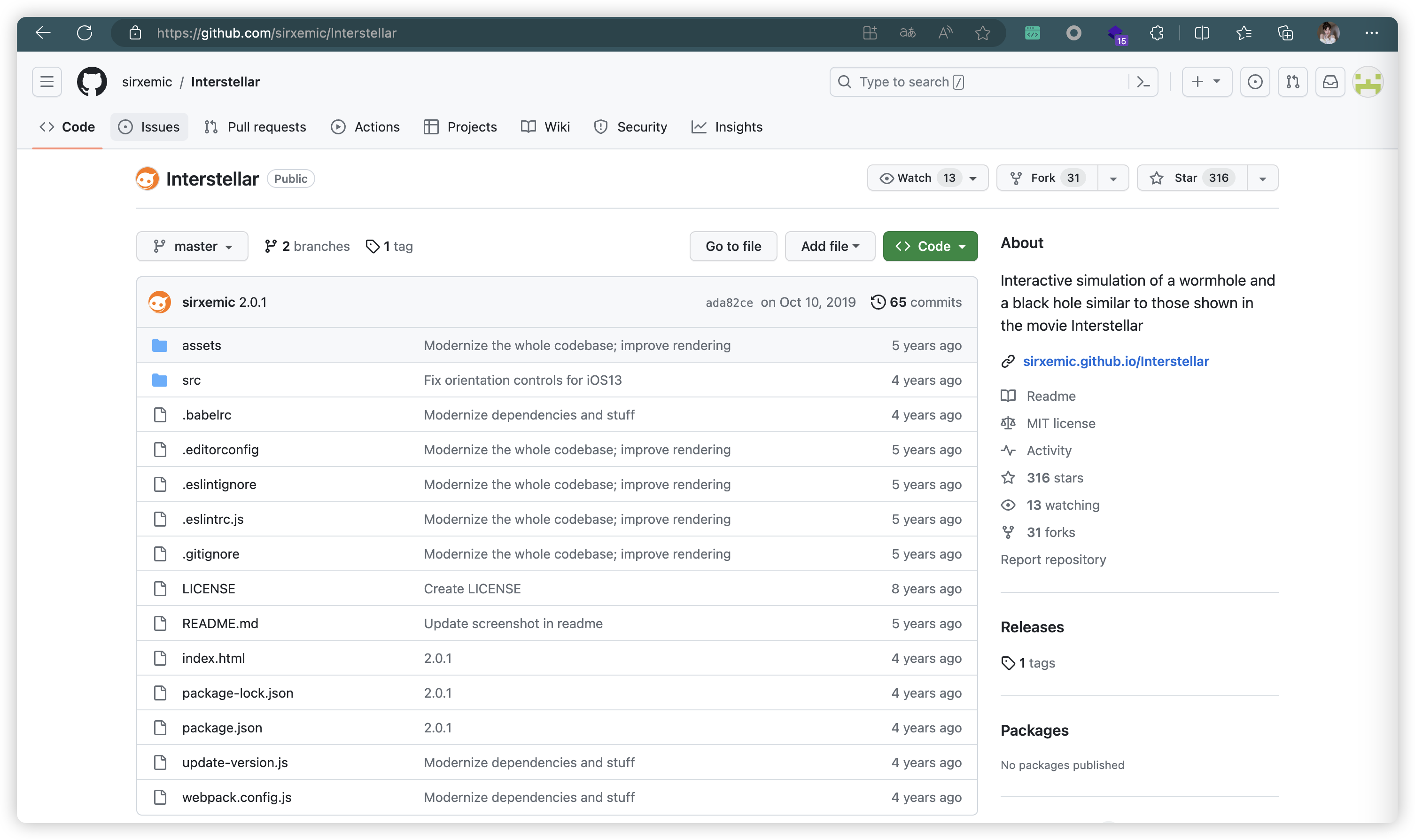The width and height of the screenshot is (1415, 840).
Task: Fork the repository with the Fork button
Action: click(1047, 178)
